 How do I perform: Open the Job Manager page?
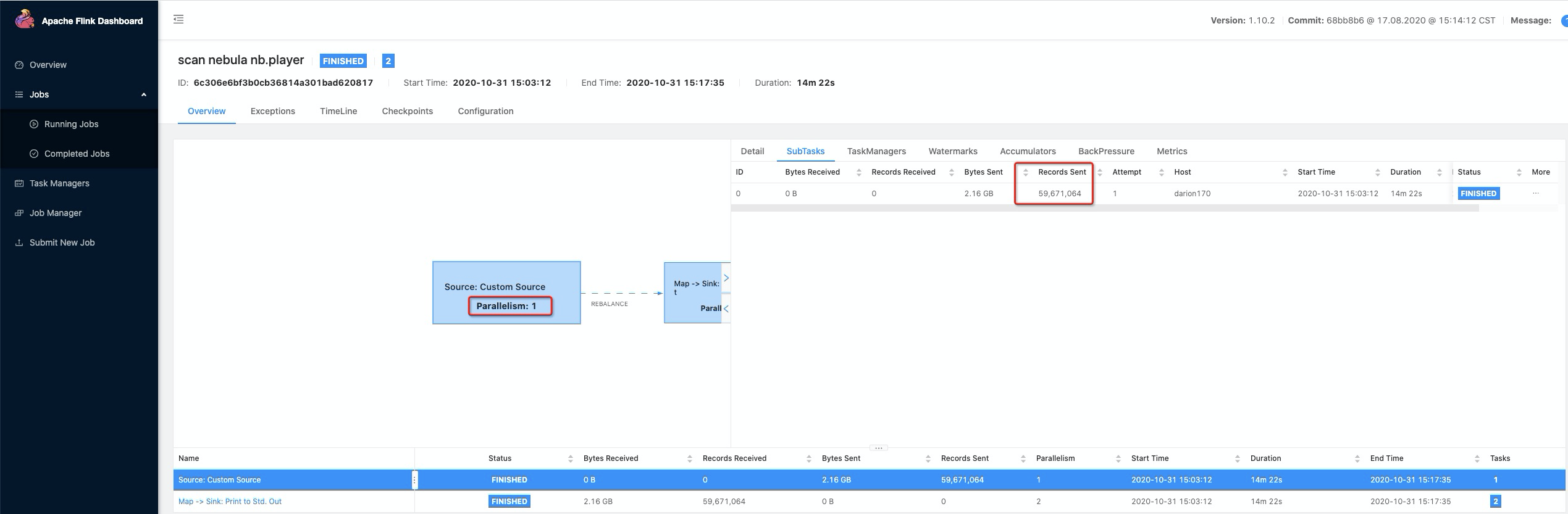56,213
